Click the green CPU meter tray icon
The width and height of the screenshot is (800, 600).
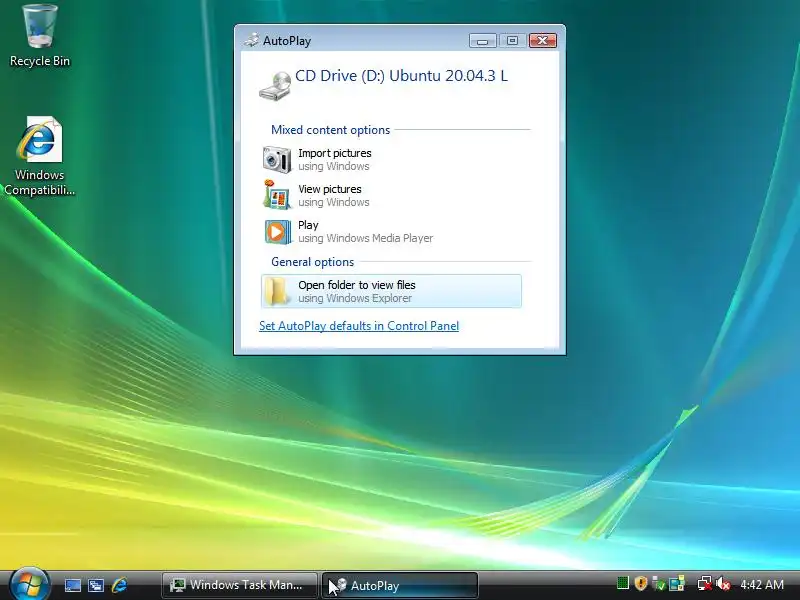tap(622, 583)
